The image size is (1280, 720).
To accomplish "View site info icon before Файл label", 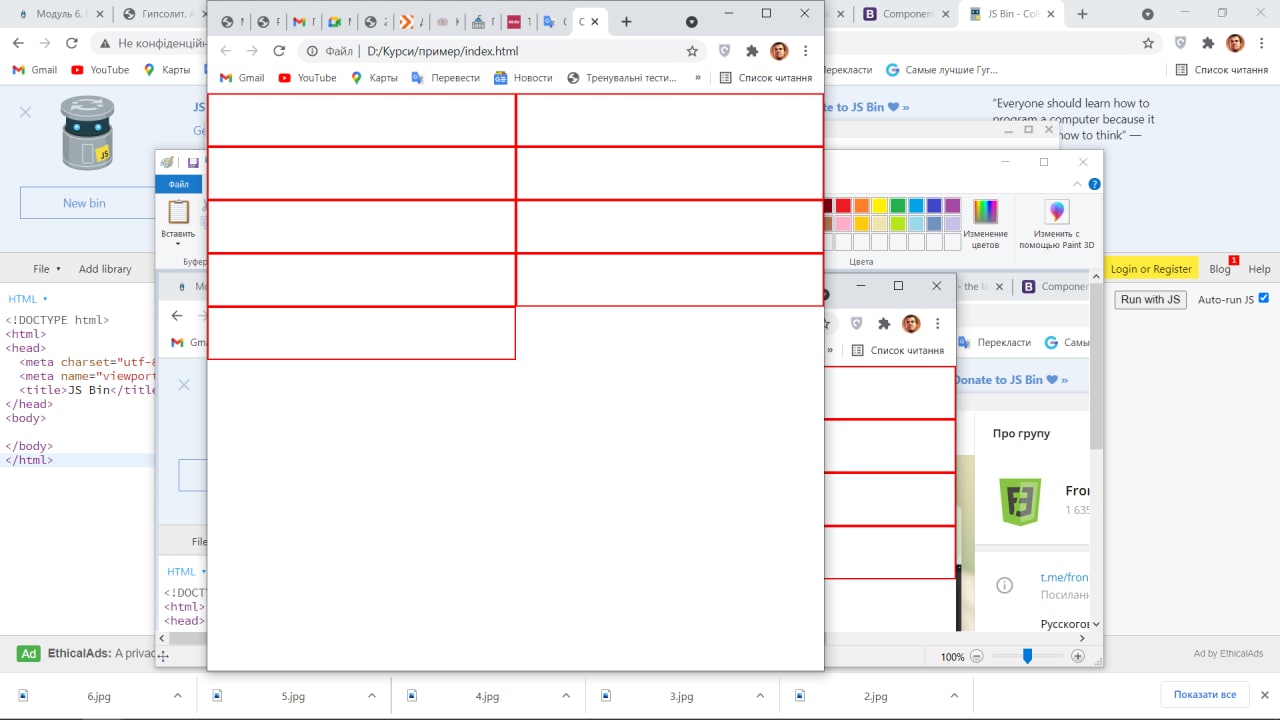I will [x=312, y=51].
